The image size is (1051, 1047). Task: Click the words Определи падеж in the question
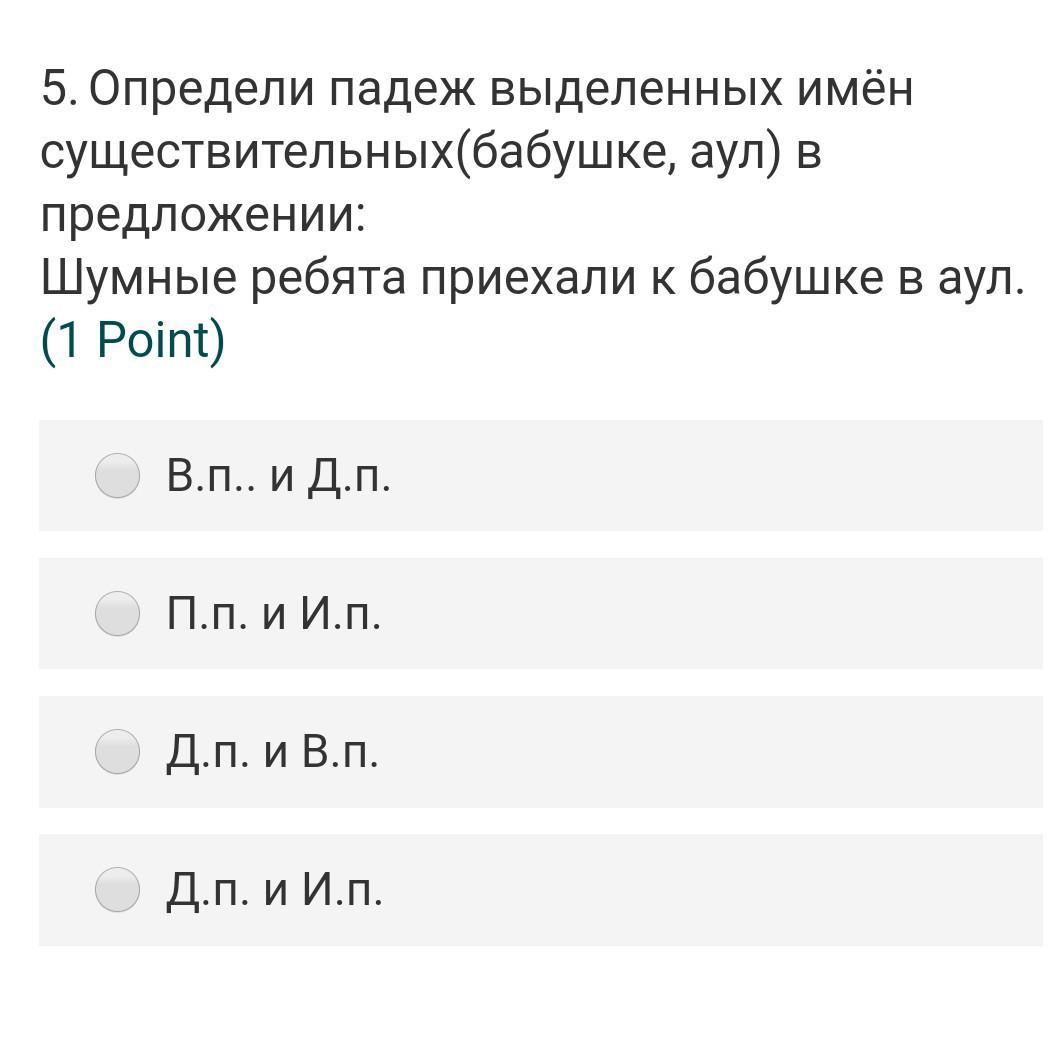click(282, 90)
